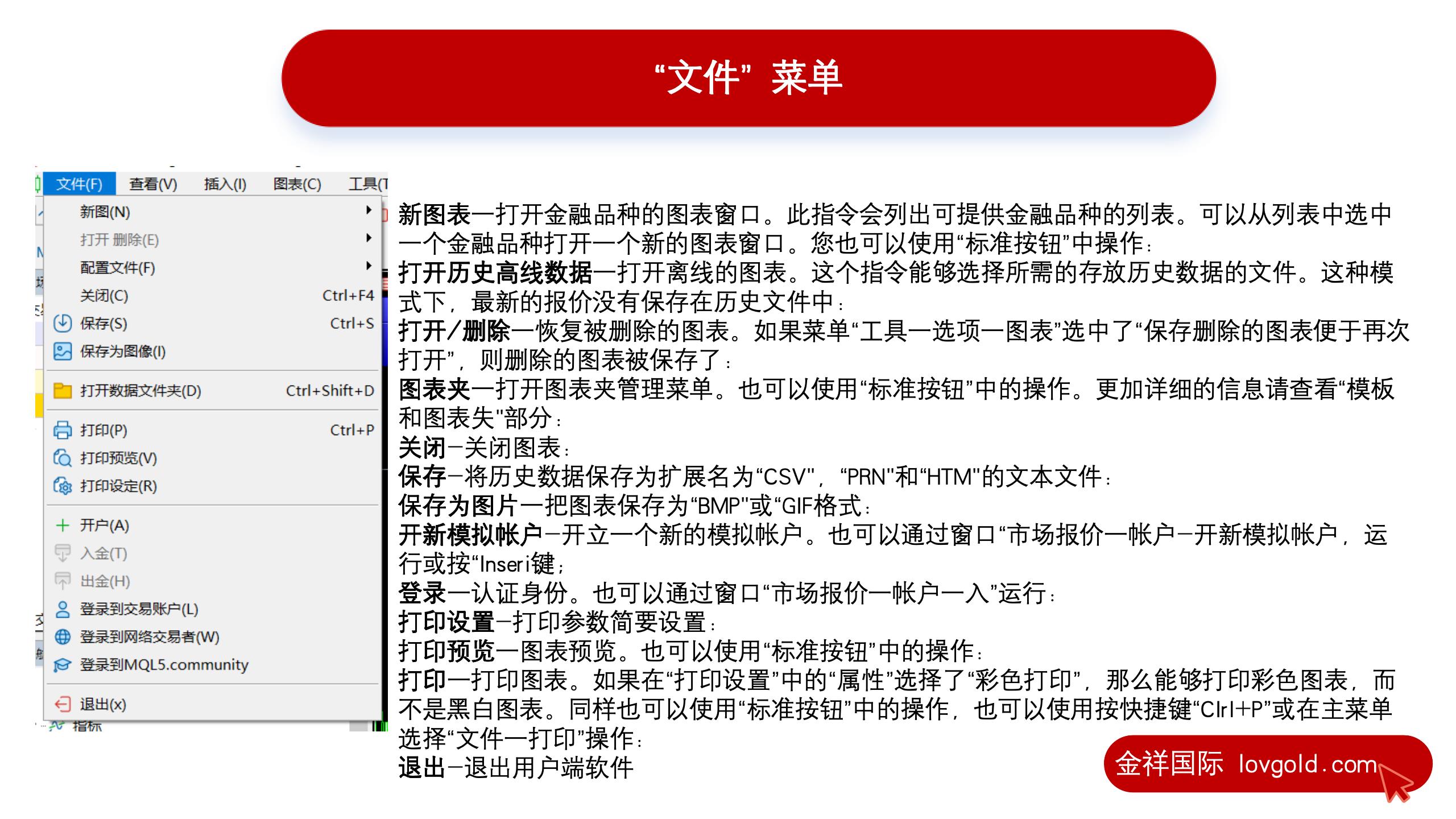Click the Print Setup (打印设定) gear icon
Viewport: 1456px width, 819px height.
pos(62,486)
